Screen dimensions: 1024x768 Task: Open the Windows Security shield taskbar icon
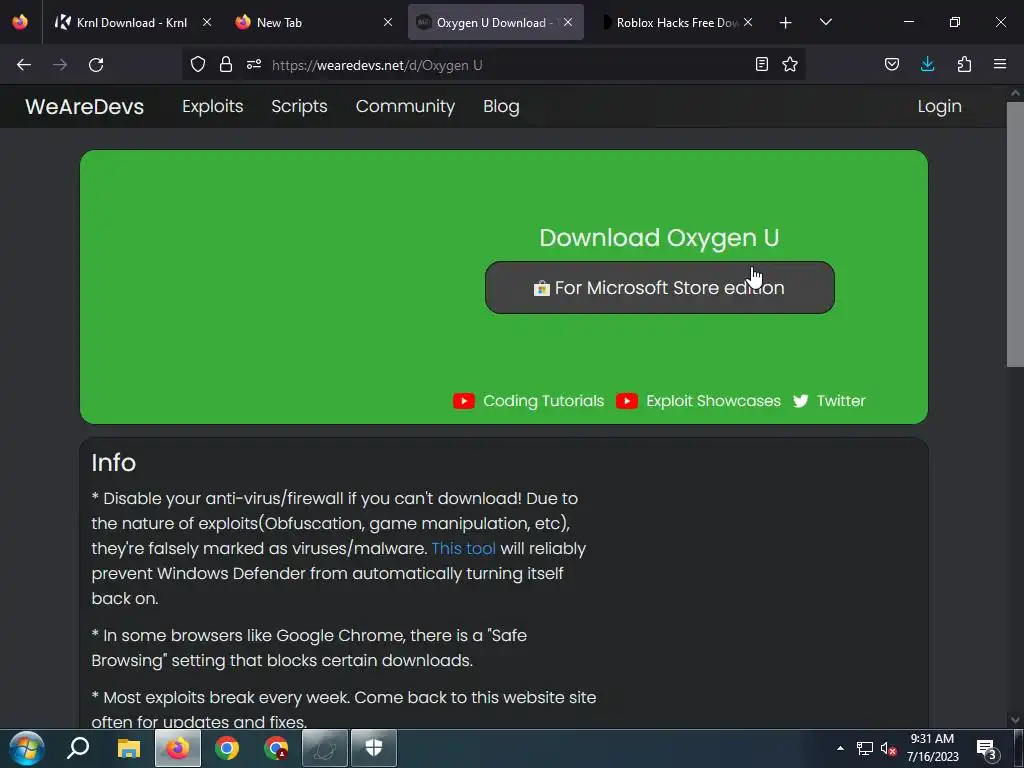point(374,748)
